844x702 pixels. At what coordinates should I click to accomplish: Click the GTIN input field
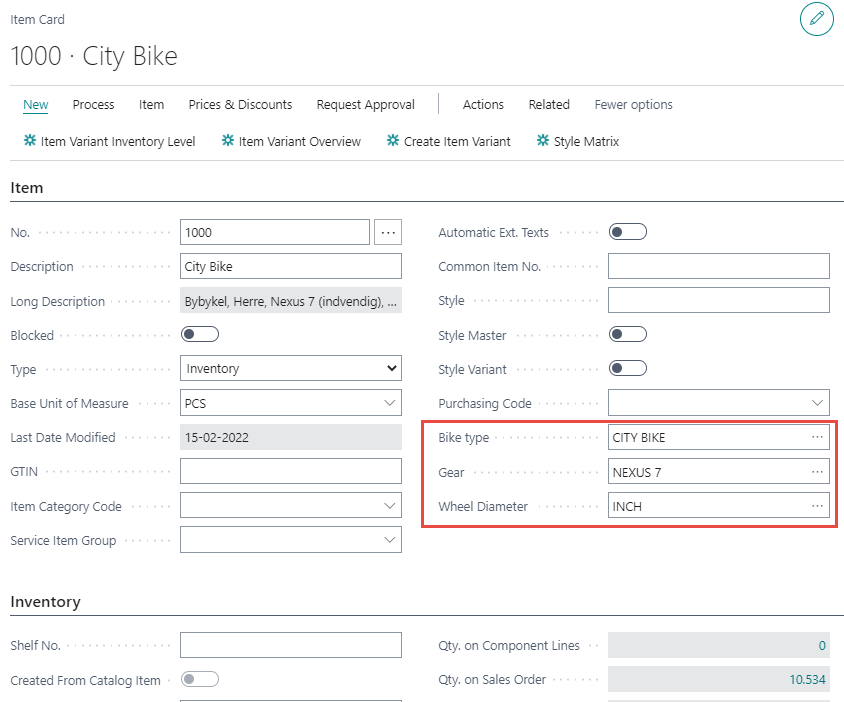[290, 472]
